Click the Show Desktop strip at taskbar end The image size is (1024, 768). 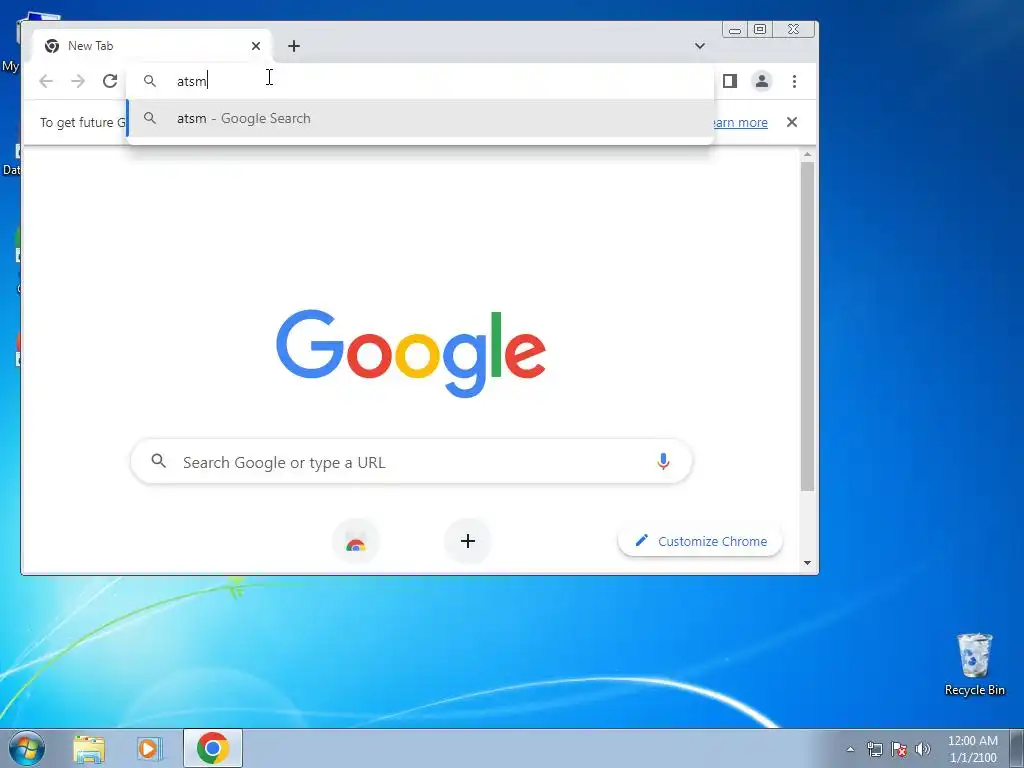[x=1017, y=748]
